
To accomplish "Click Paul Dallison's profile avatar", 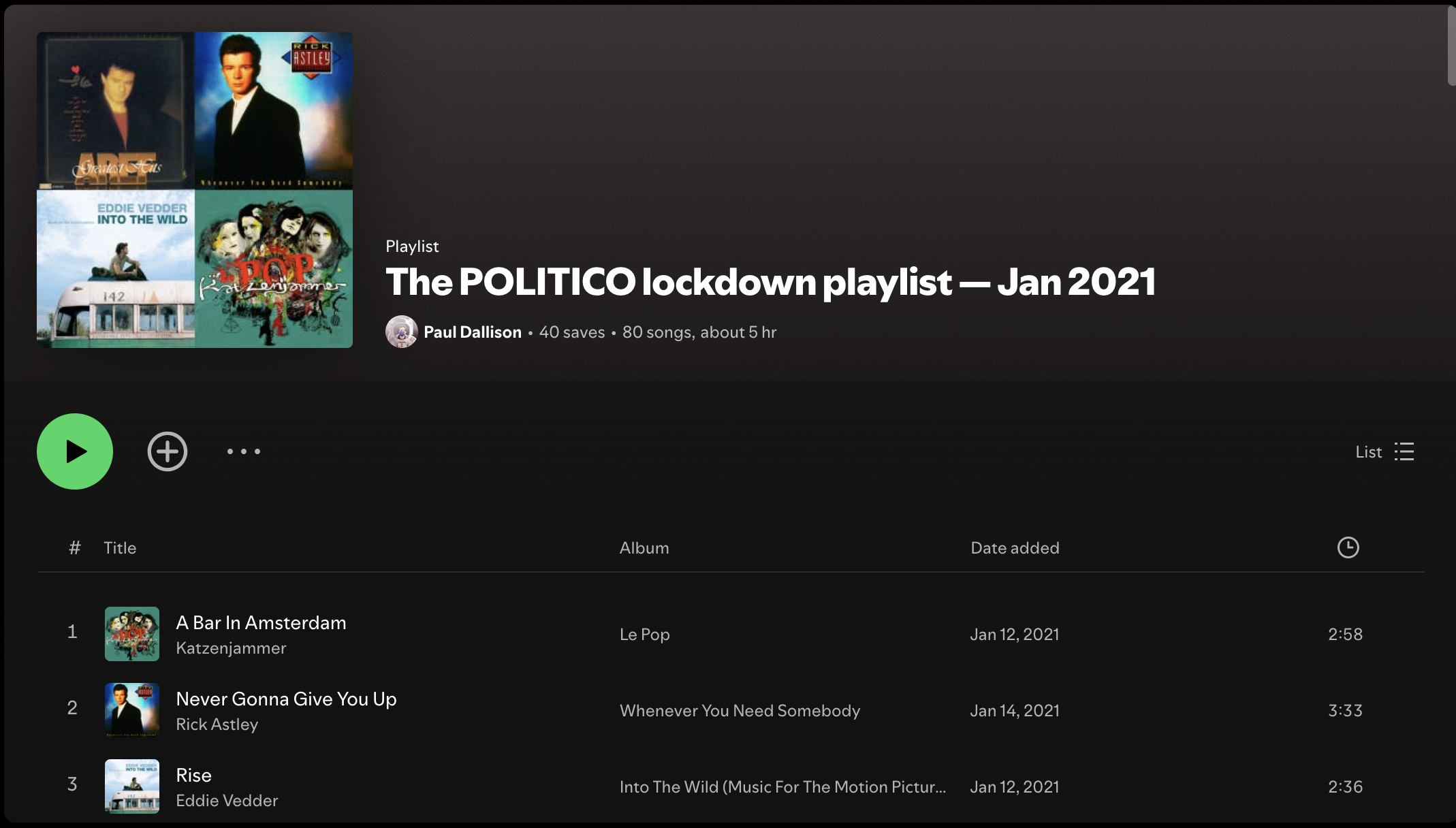I will click(402, 332).
